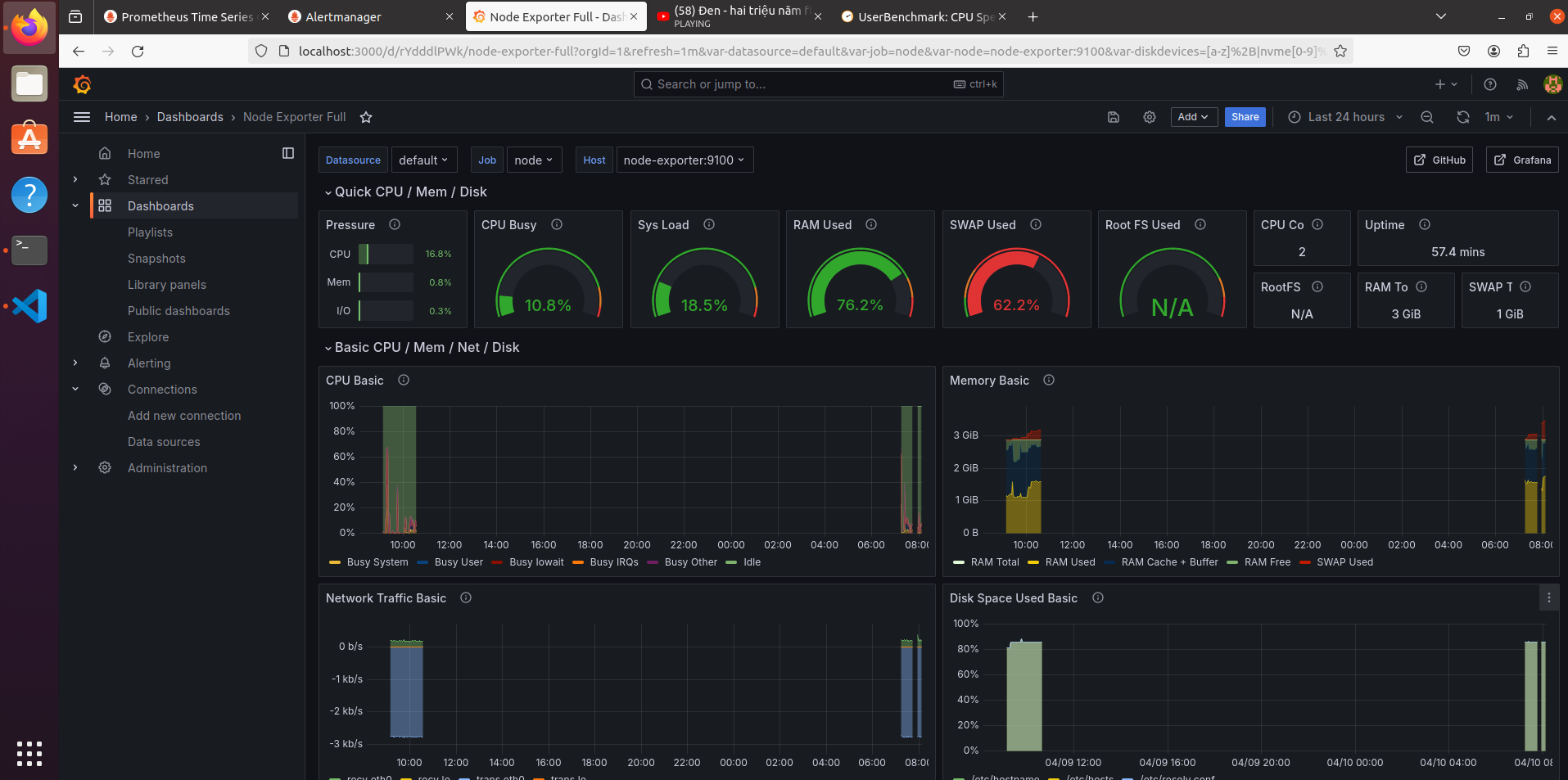Open Disk Space Used Basic panel menu
Image resolution: width=1568 pixels, height=780 pixels.
1549,597
